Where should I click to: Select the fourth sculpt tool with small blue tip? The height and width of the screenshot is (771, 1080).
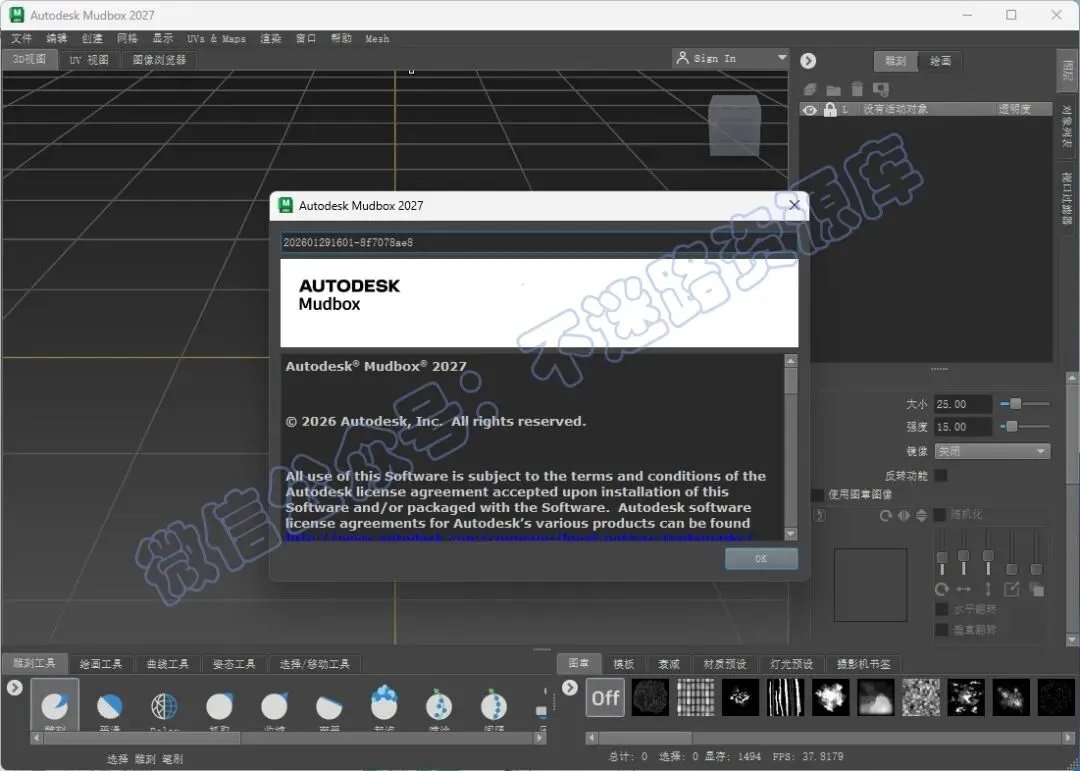(x=219, y=706)
